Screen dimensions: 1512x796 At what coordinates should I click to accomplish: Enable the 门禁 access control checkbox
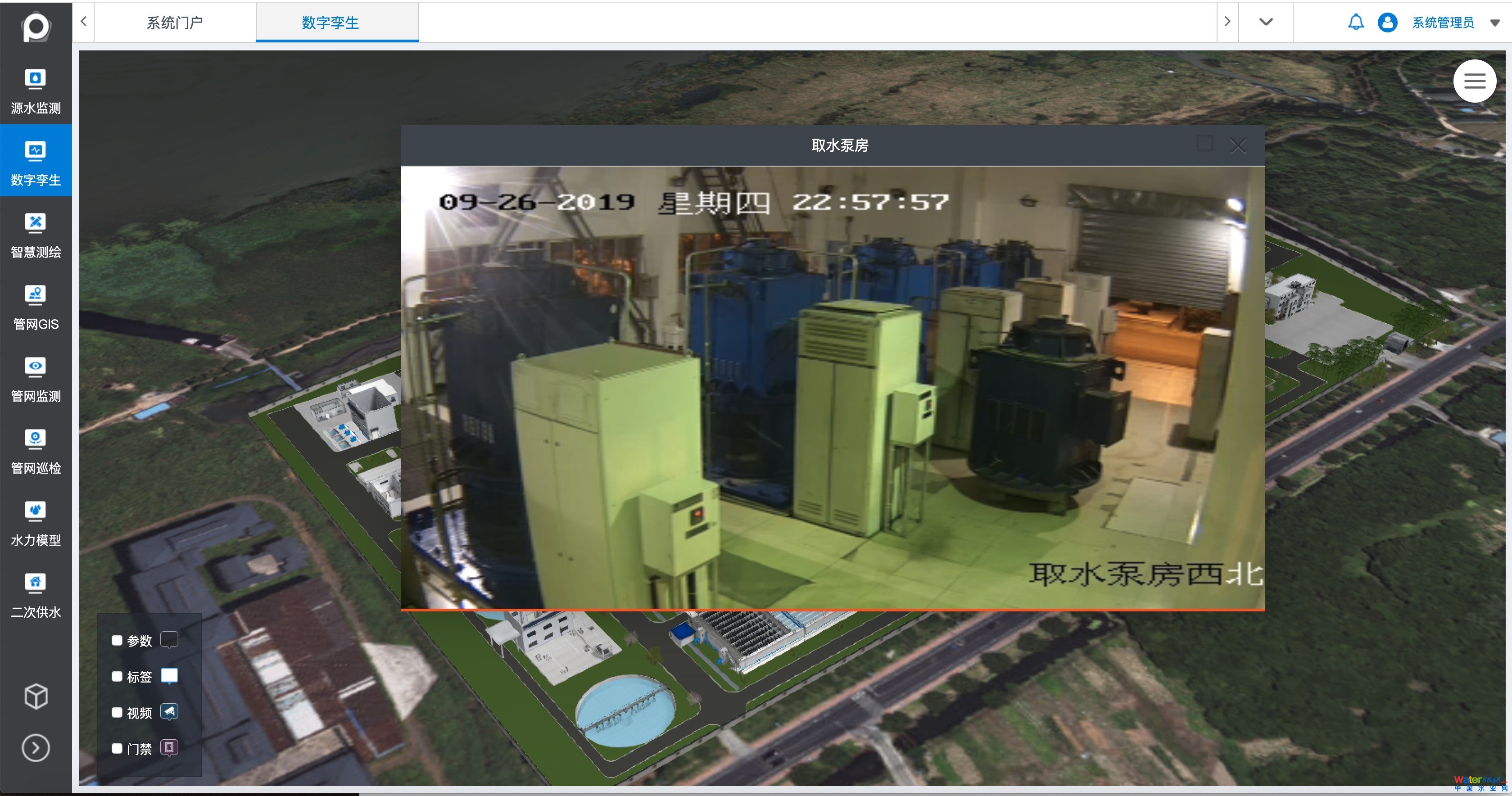117,748
